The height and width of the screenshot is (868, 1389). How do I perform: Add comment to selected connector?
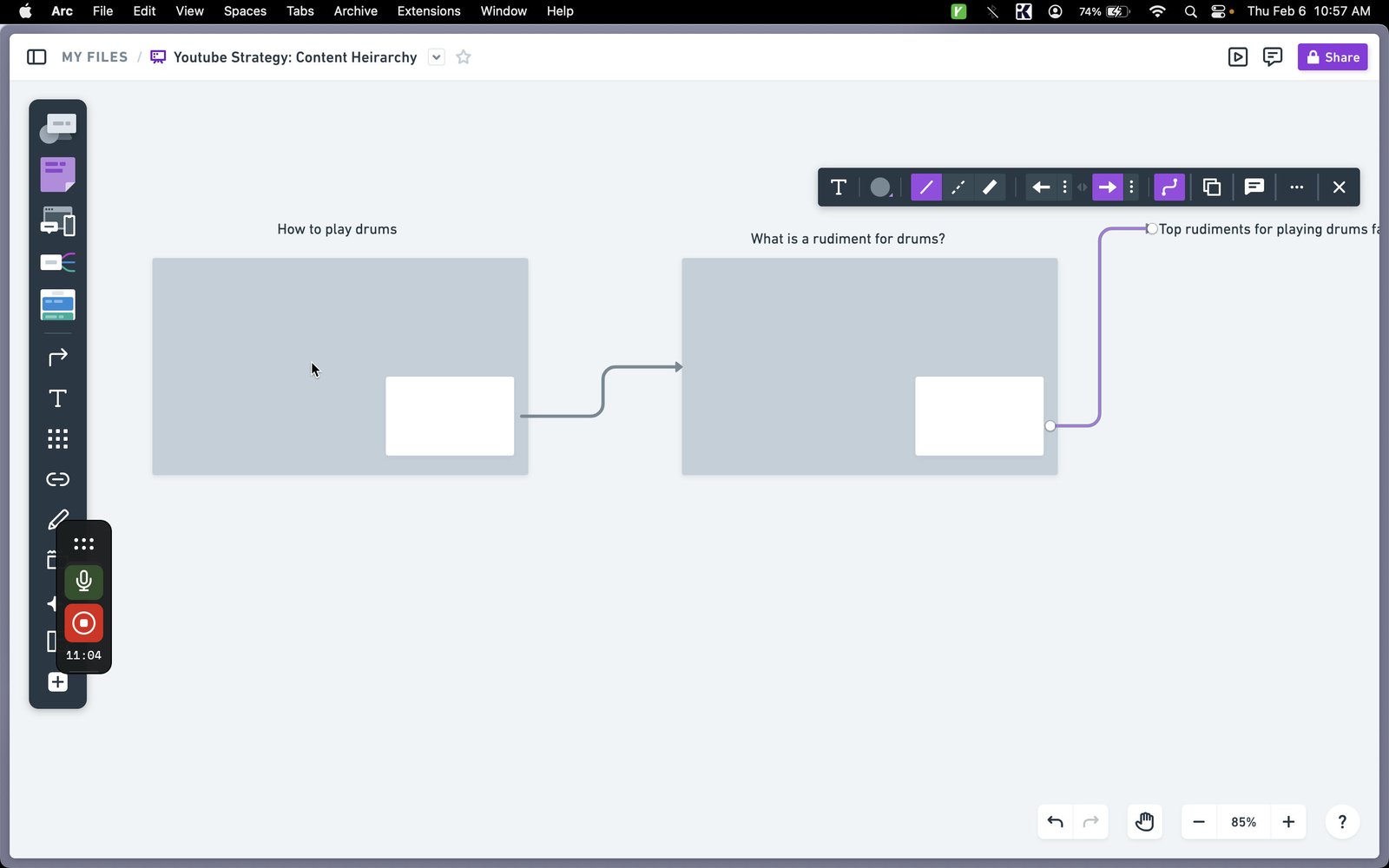coord(1254,187)
